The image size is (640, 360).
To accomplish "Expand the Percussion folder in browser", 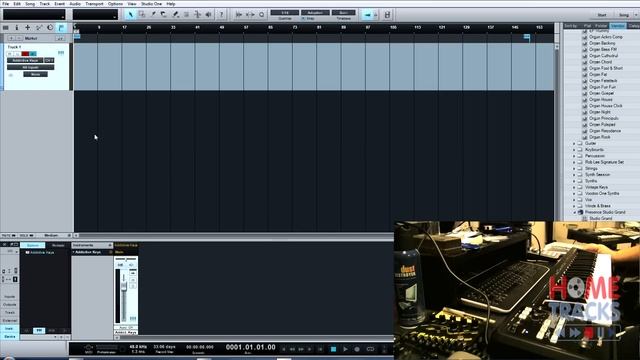I will click(x=574, y=156).
